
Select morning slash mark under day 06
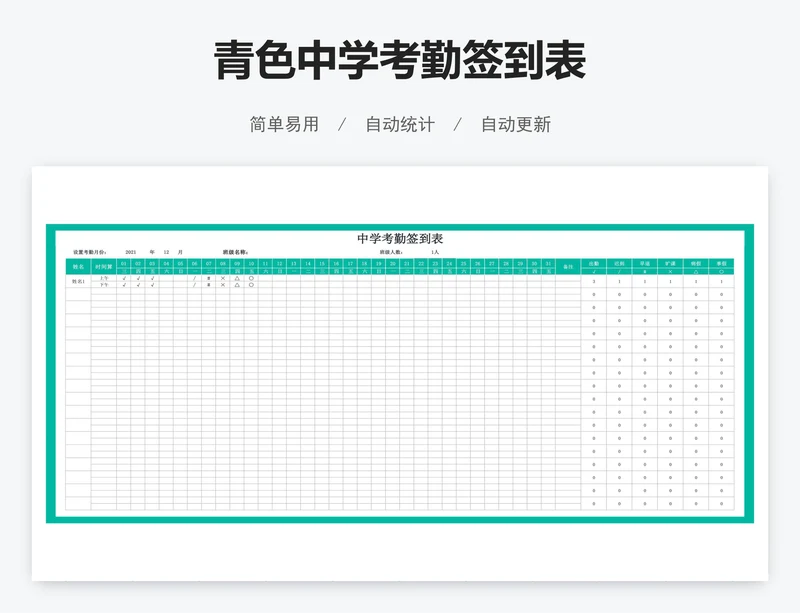tap(194, 278)
